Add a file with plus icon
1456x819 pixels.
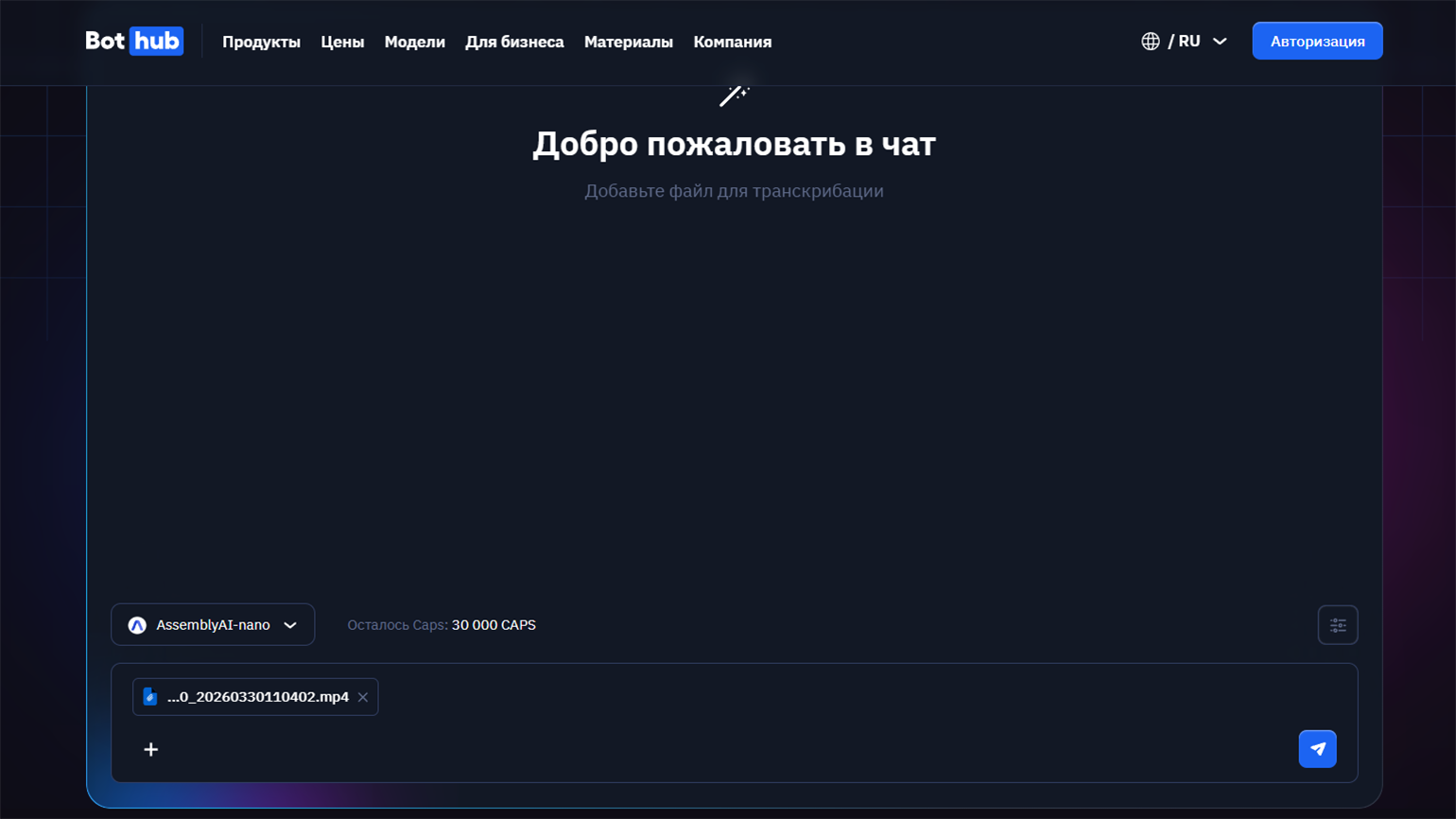point(151,749)
